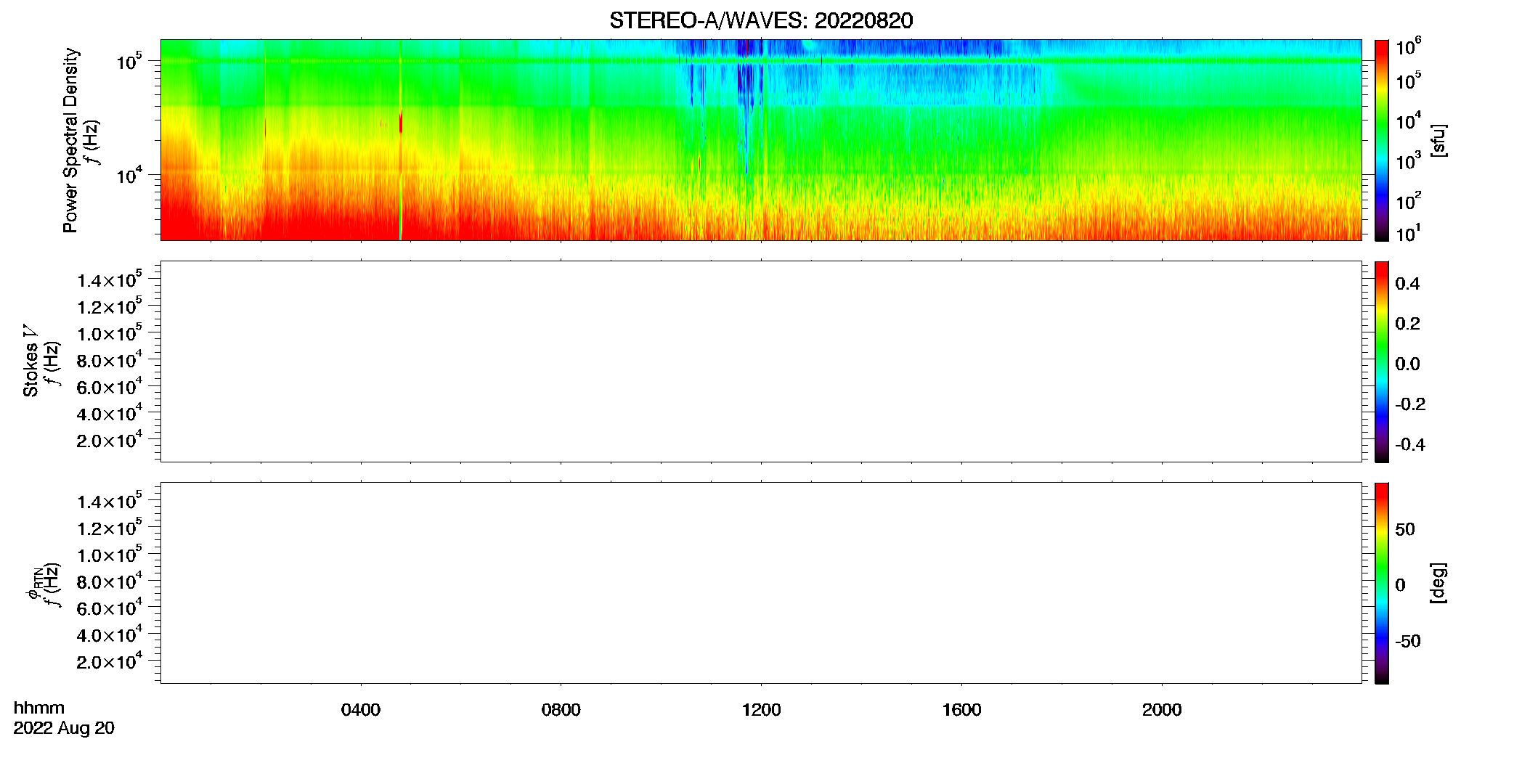Click the "1600" time tick label
This screenshot has height=784, width=1522.
[961, 710]
